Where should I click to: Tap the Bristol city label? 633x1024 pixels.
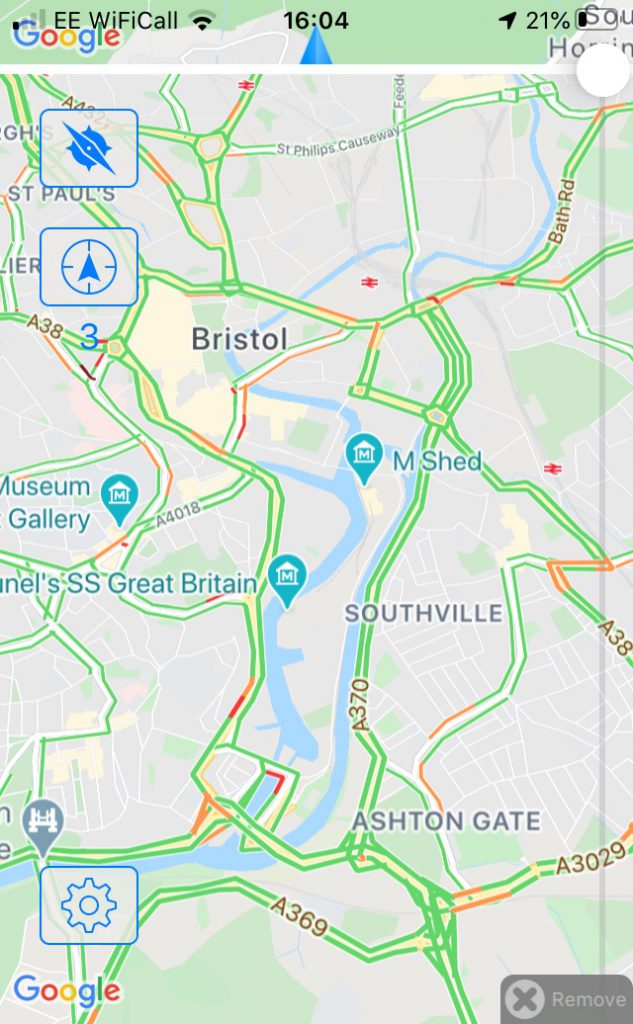coord(240,339)
